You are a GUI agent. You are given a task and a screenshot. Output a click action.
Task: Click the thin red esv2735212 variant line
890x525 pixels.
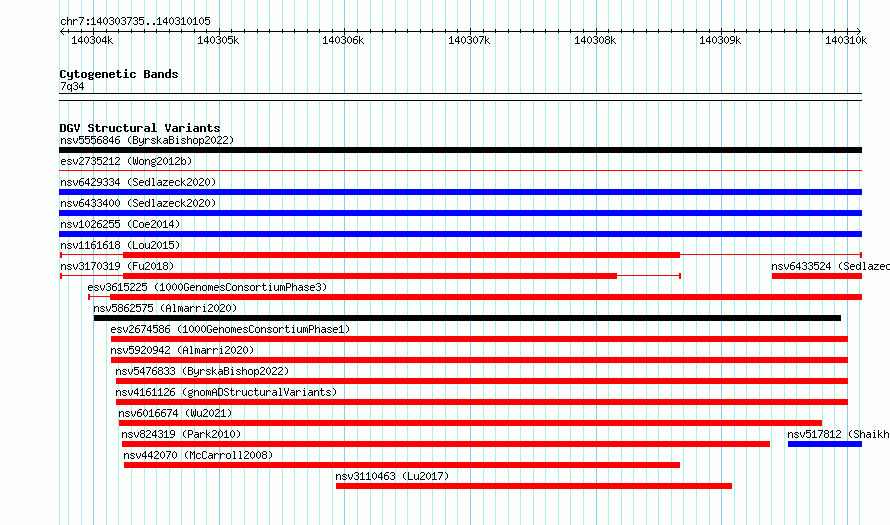[x=460, y=170]
